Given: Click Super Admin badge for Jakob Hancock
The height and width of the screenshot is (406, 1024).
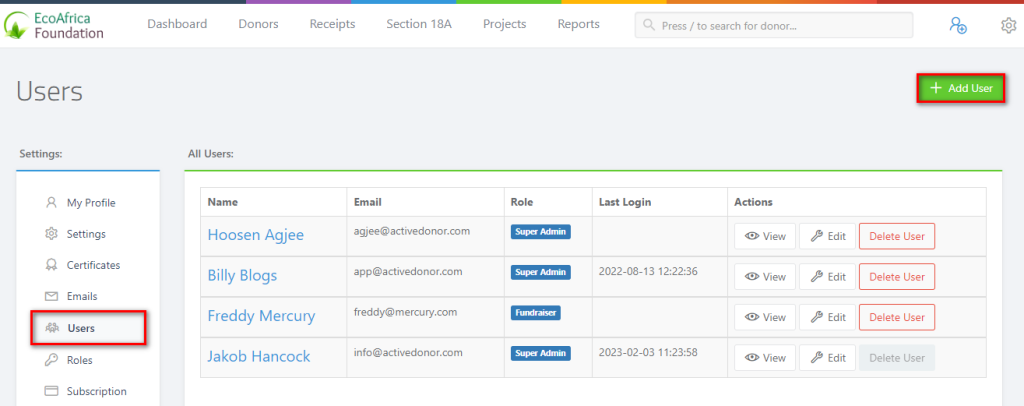Looking at the screenshot, I should tap(541, 353).
